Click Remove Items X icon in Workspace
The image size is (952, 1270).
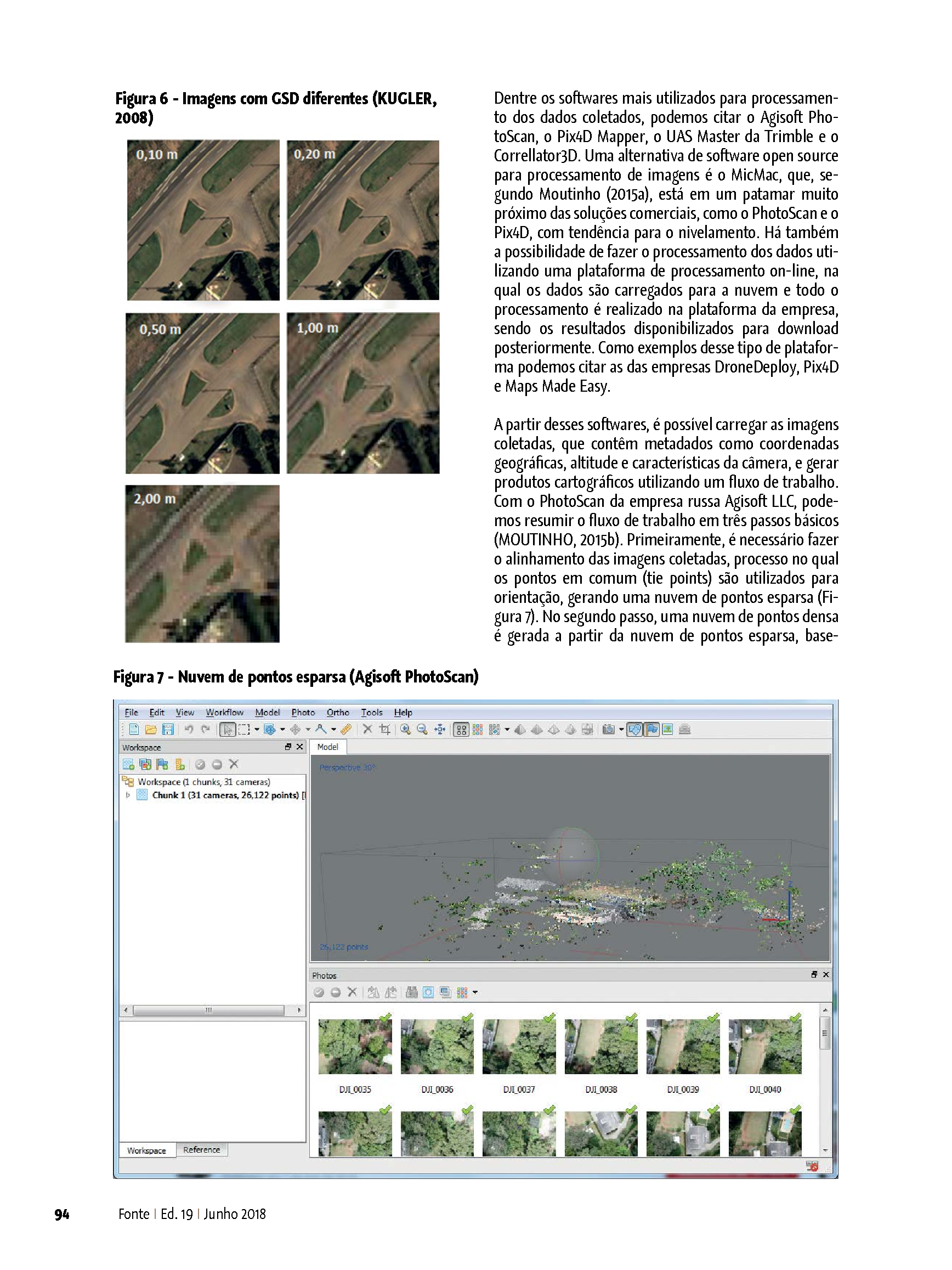coord(234,764)
